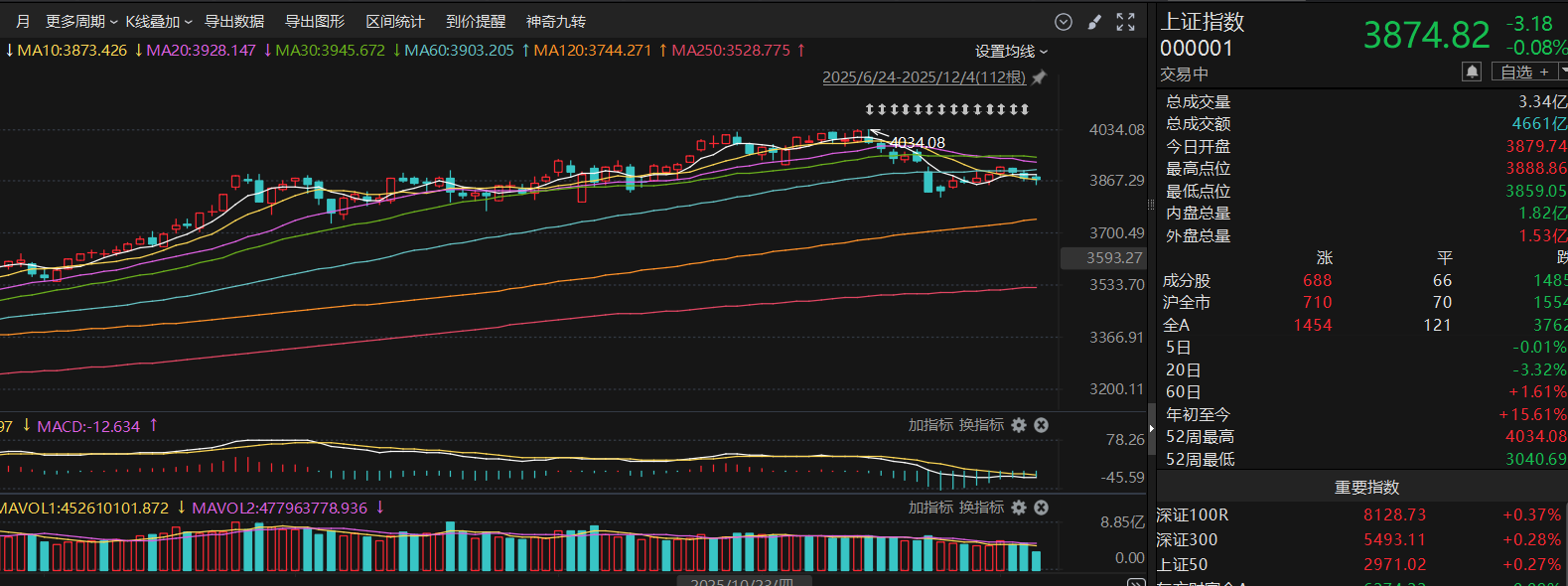Click the current price 3874.82

(x=1426, y=36)
